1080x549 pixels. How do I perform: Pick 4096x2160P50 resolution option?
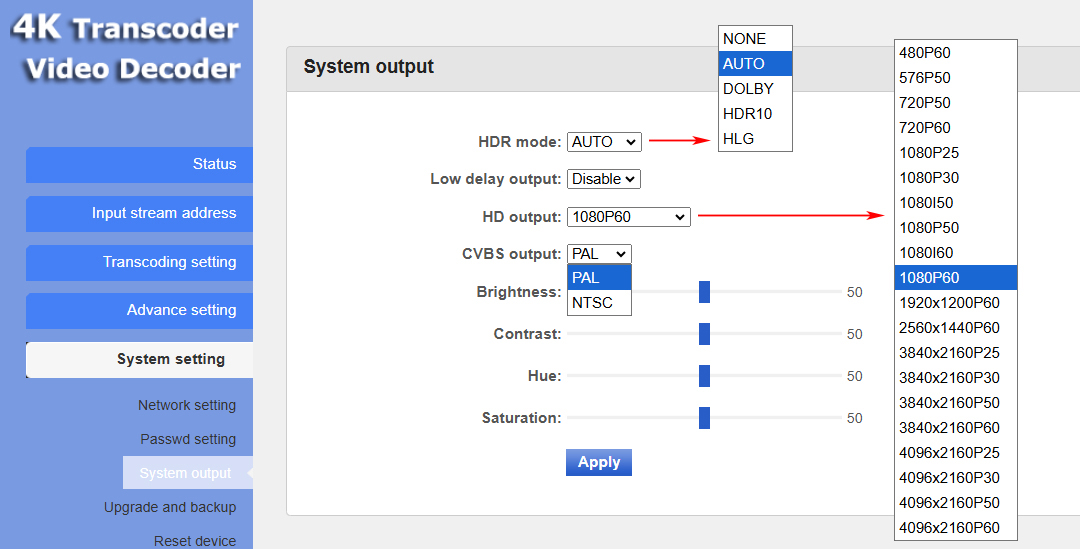tap(956, 502)
